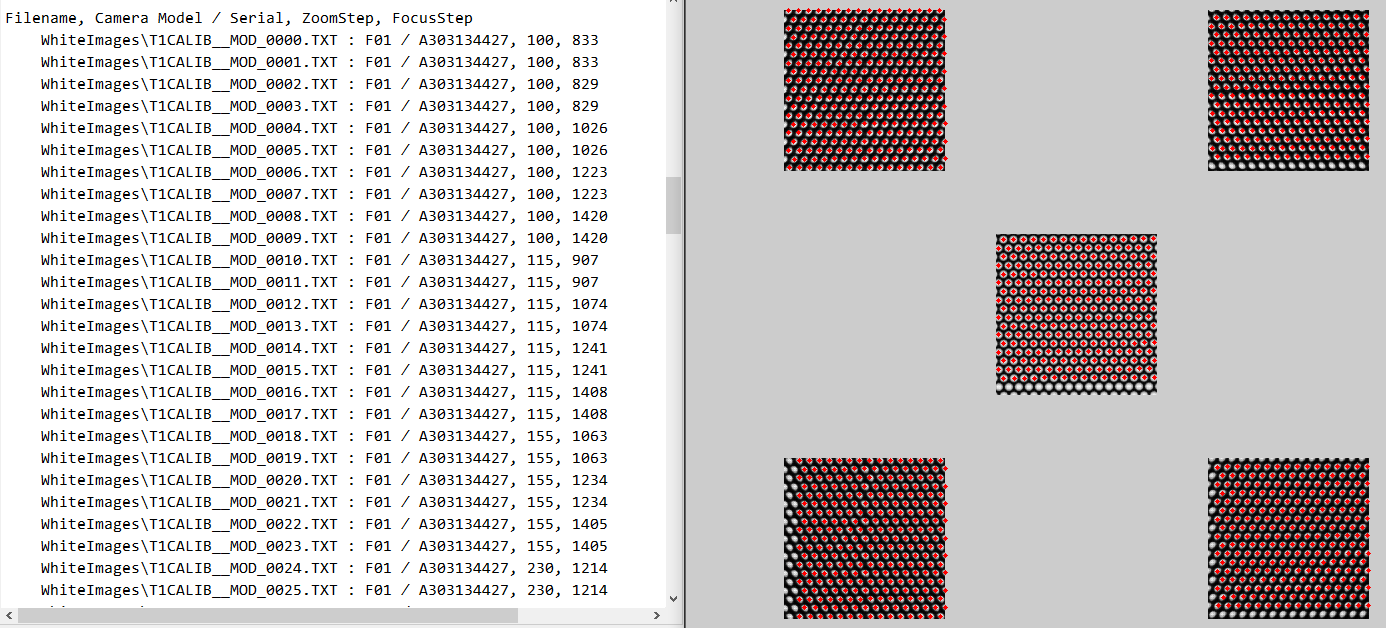
Task: Click the T1CALIB__MOD_0019.TXT entry
Action: point(324,458)
